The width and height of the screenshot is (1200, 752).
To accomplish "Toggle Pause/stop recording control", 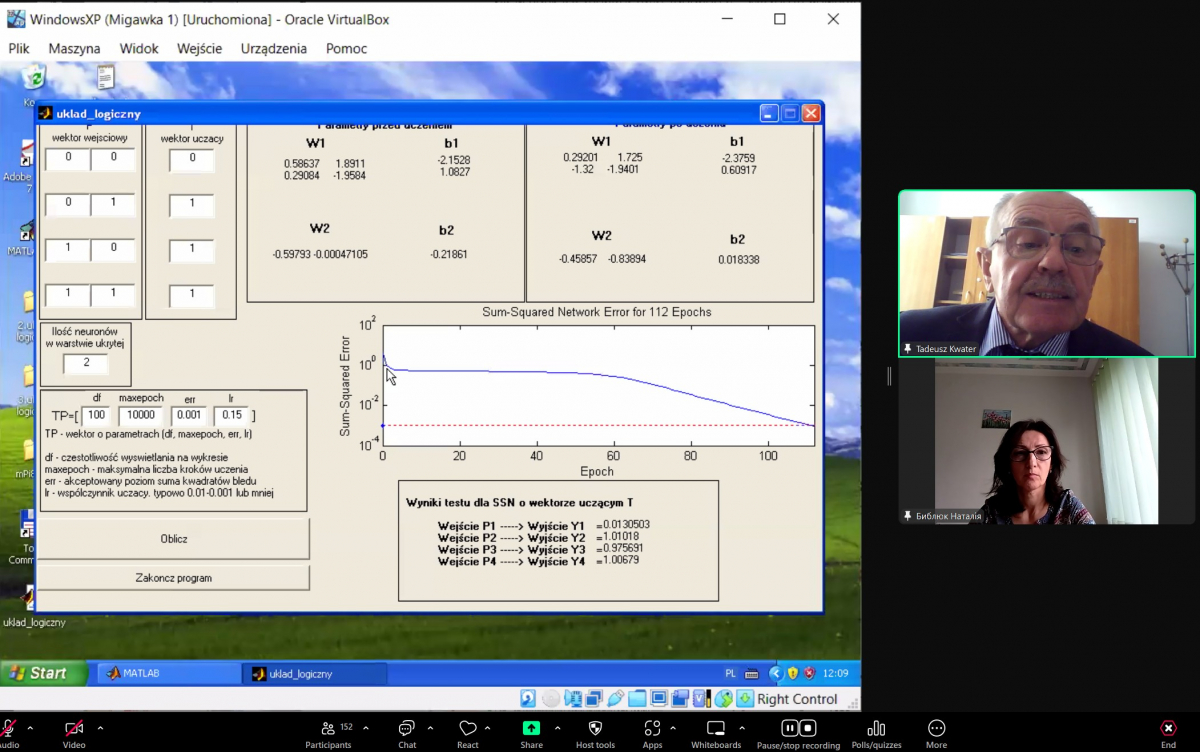I will (798, 728).
